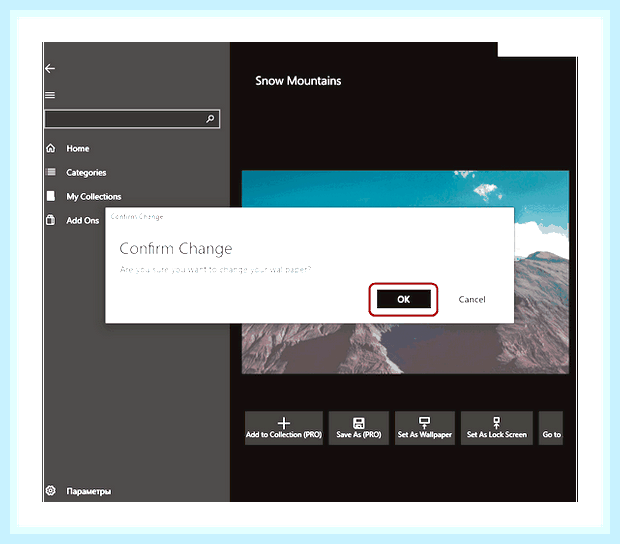Screen dimensions: 620x544
Task: Open My Collections in sidebar
Action: 94,196
